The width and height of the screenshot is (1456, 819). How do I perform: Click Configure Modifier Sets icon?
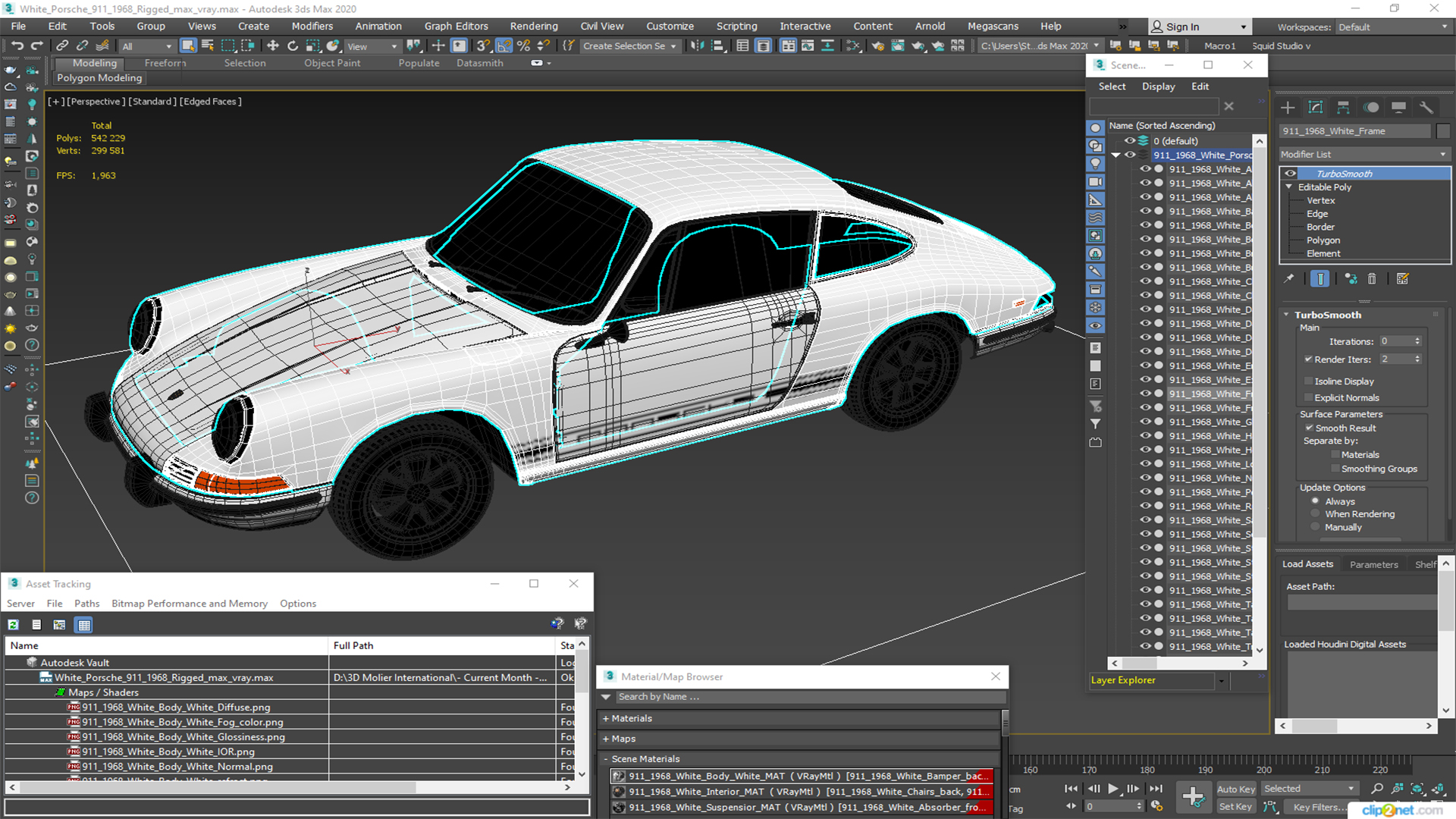point(1403,279)
